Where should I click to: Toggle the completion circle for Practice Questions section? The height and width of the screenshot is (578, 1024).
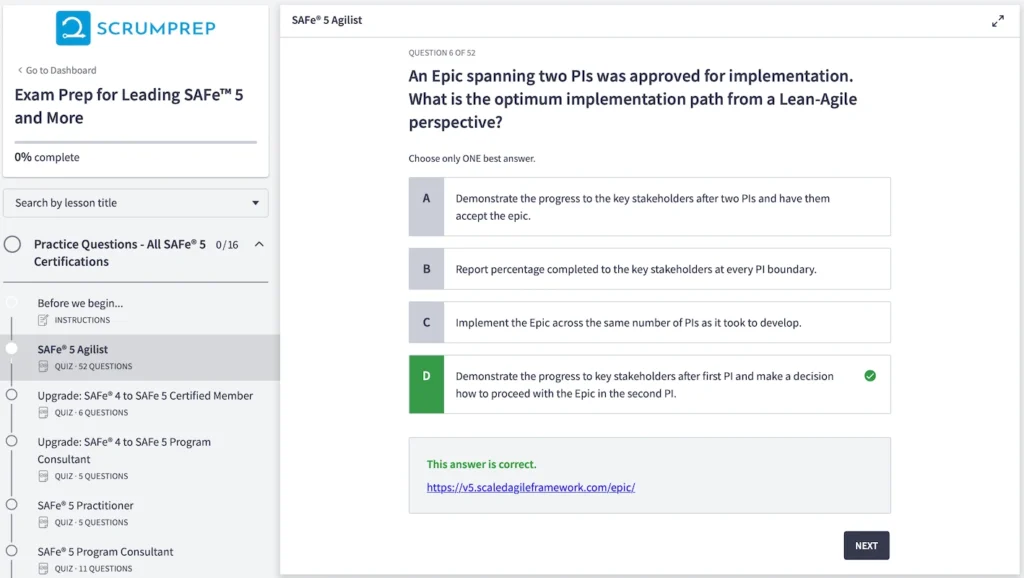tap(11, 244)
